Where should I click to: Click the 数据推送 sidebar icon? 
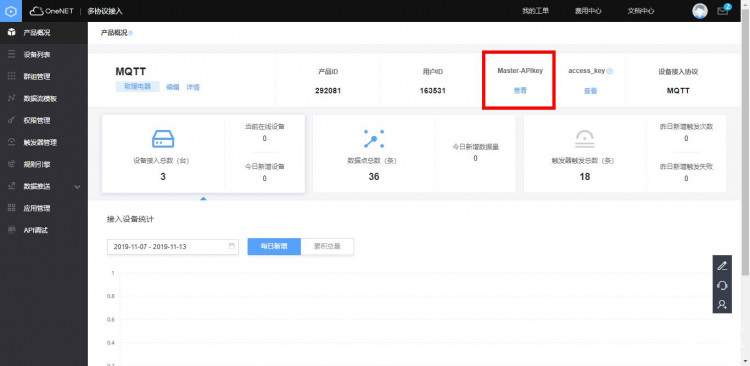point(11,186)
